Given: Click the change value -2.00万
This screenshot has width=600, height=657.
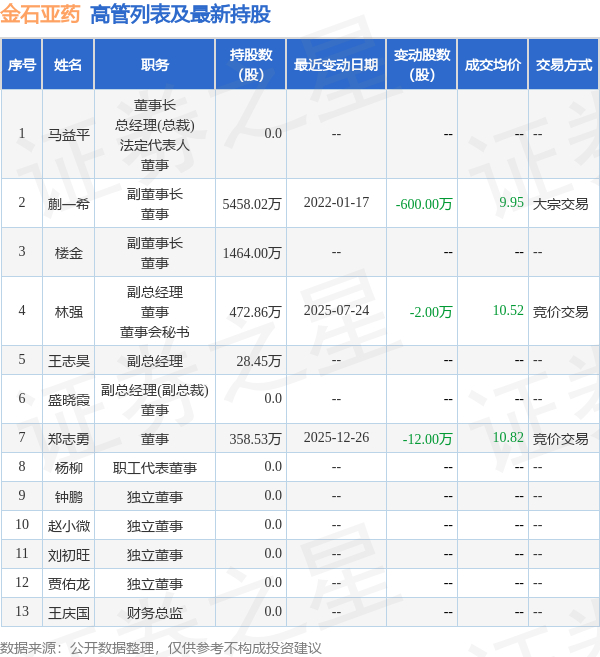Looking at the screenshot, I should point(431,312).
